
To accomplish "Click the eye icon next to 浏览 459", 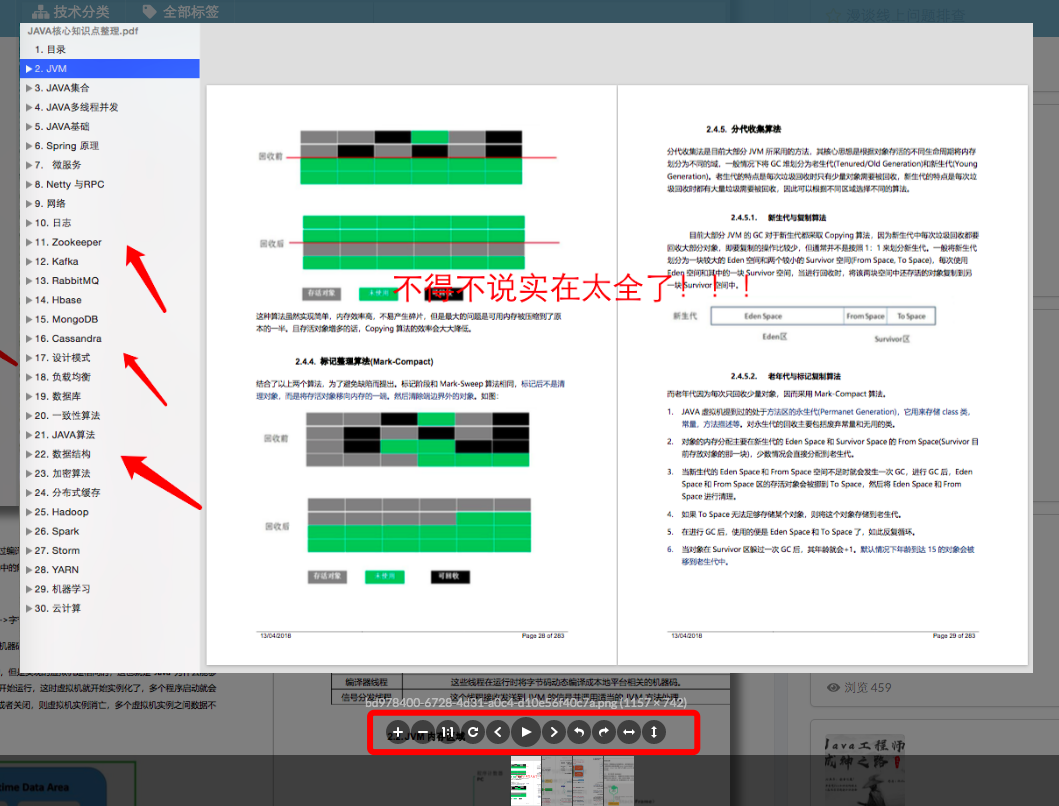I will [x=833, y=688].
